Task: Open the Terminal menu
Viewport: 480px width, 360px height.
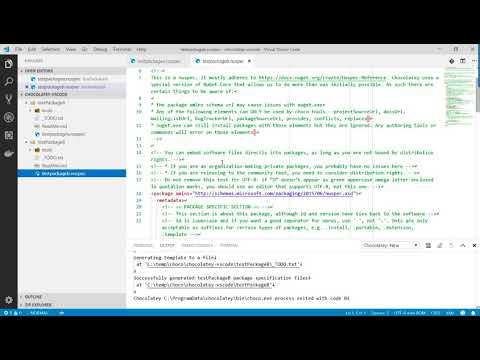Action: click(x=122, y=49)
